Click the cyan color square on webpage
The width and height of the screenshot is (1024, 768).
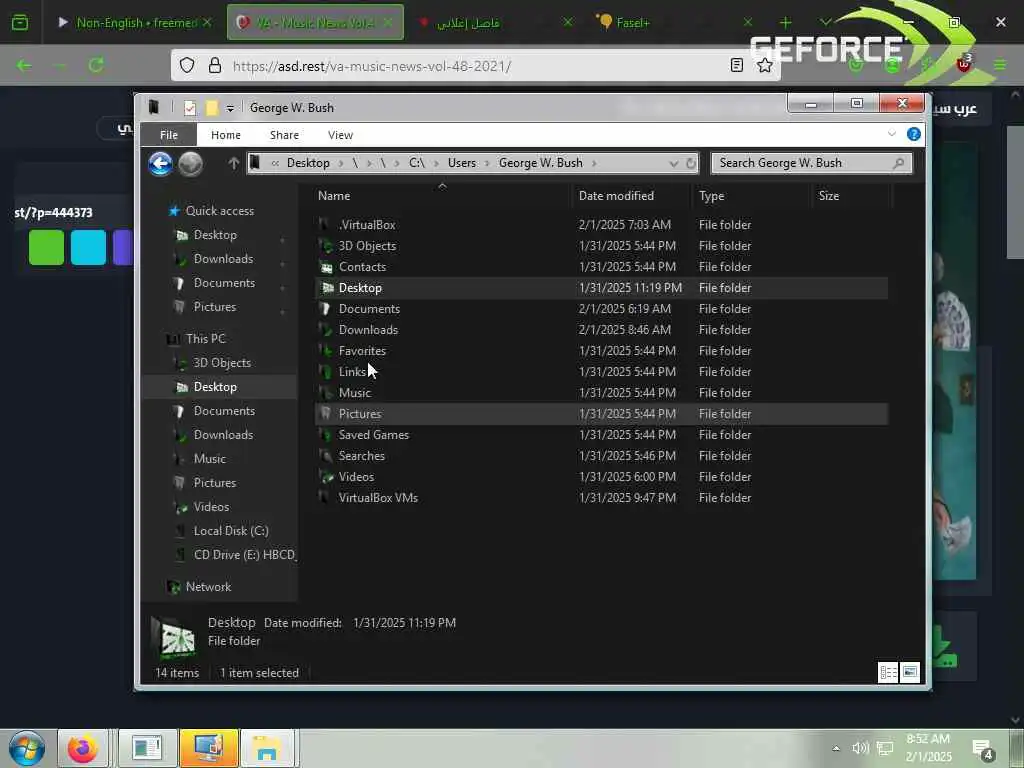tap(88, 247)
